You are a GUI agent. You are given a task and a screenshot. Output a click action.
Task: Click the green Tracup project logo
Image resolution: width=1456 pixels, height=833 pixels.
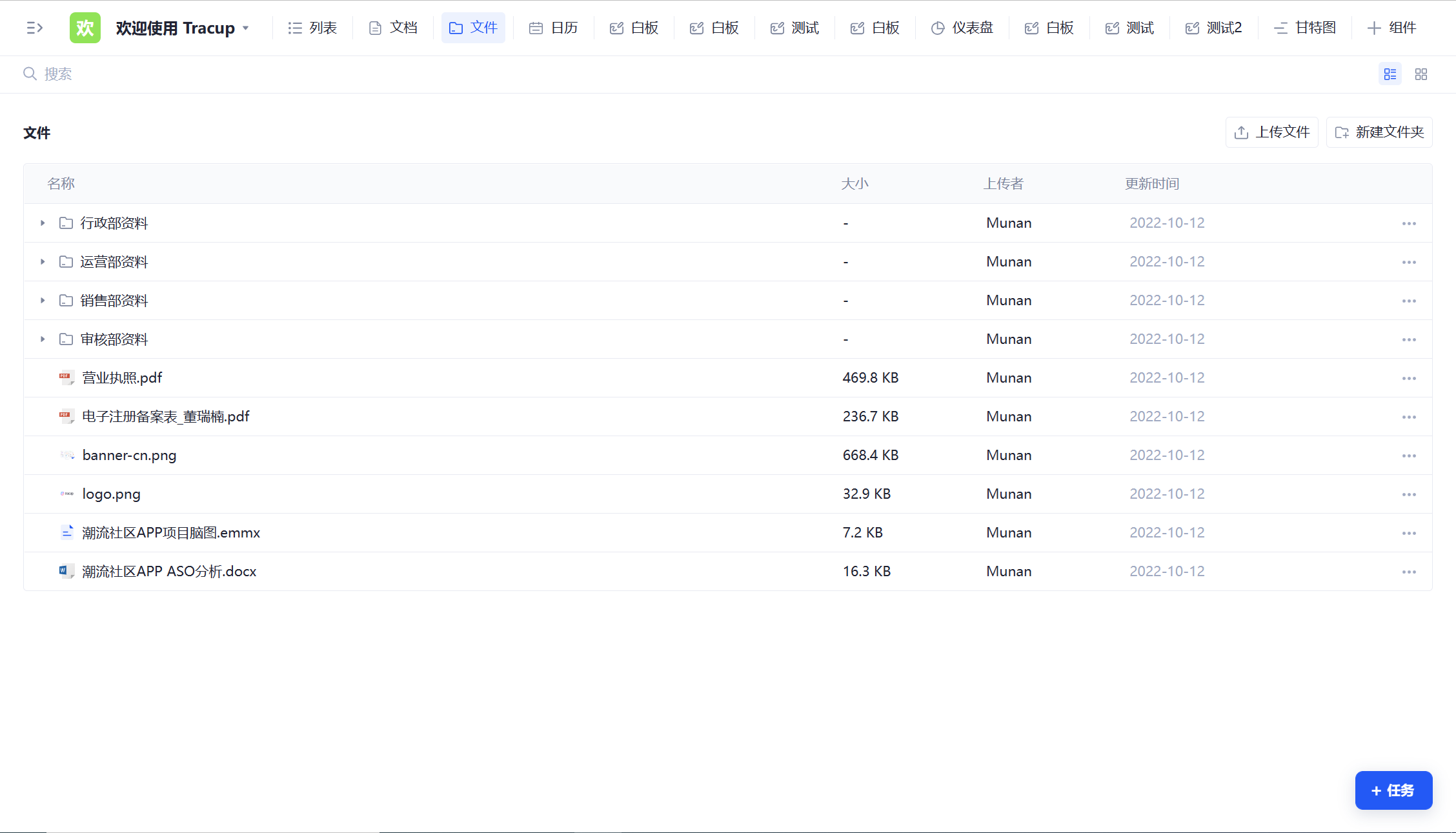[85, 28]
